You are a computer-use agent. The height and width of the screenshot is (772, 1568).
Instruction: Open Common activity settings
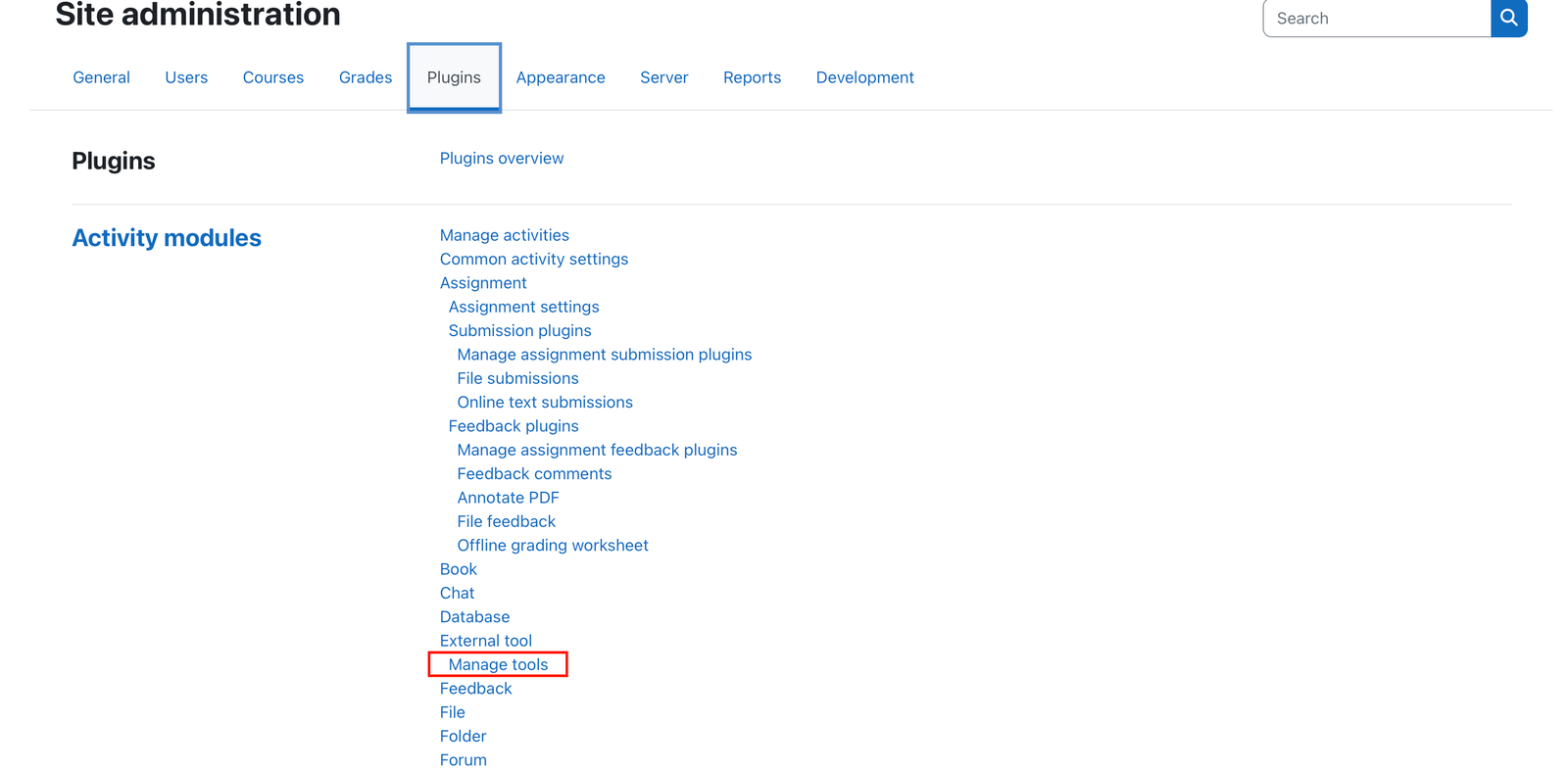tap(534, 259)
